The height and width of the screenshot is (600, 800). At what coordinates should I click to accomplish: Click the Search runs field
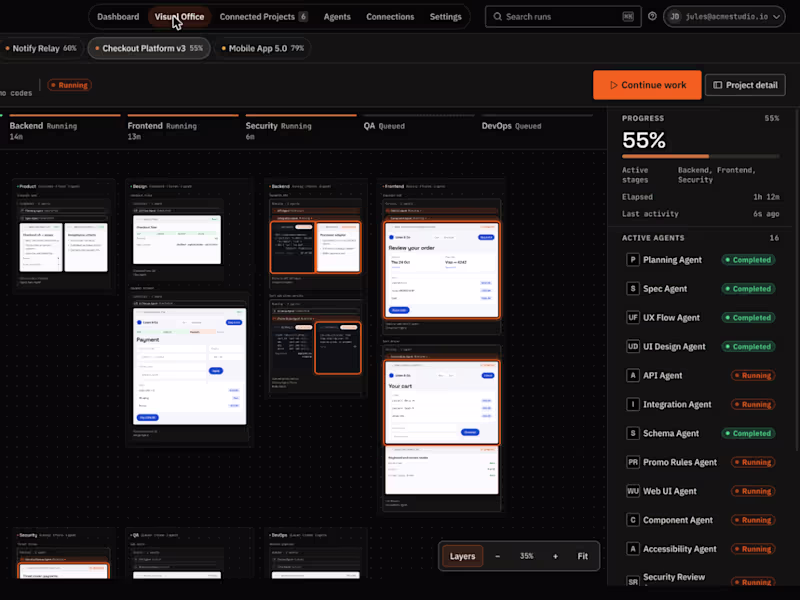pyautogui.click(x=563, y=17)
